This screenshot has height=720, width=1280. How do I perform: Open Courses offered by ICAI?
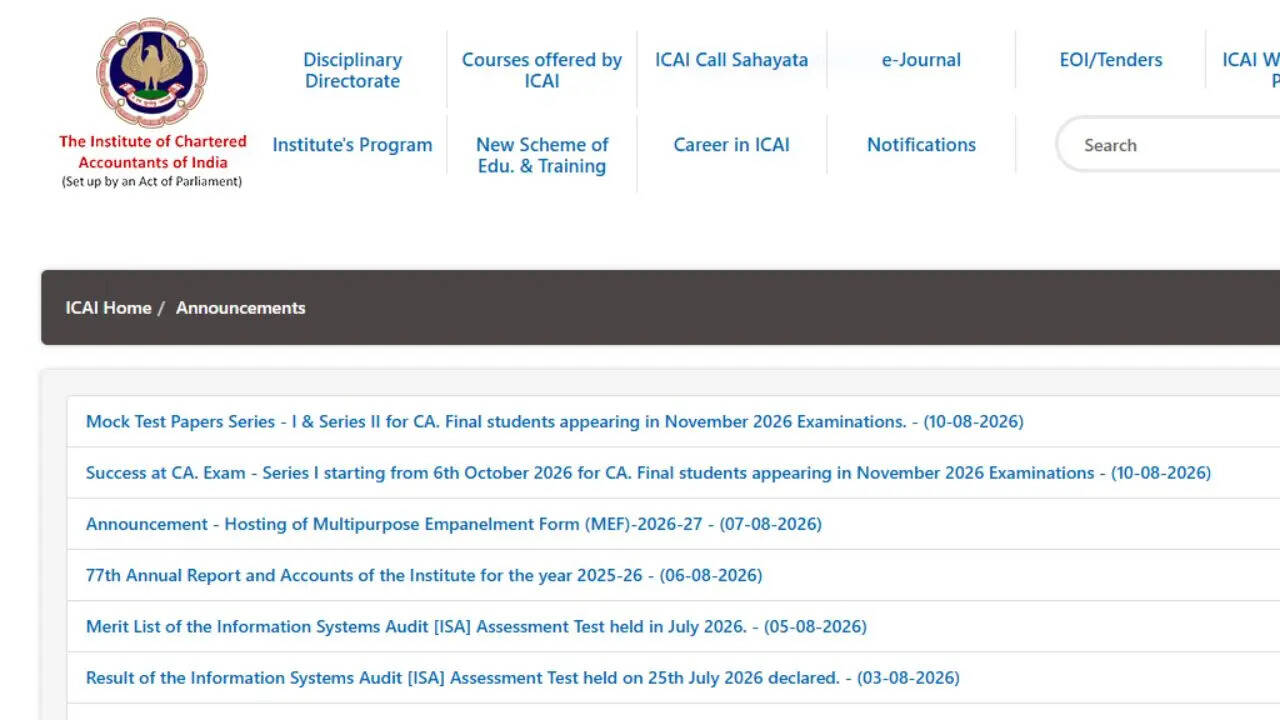tap(542, 70)
